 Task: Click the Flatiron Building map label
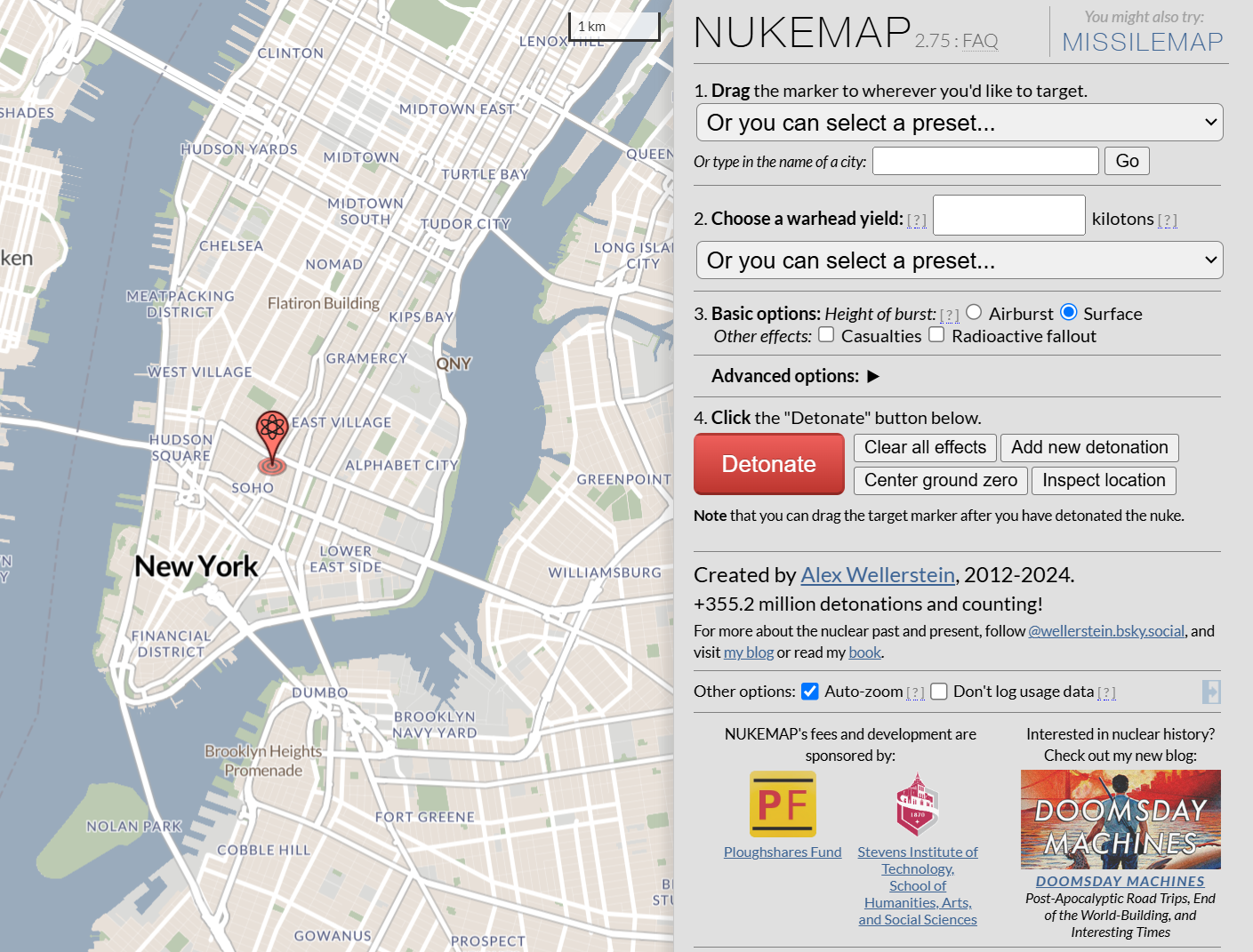point(324,303)
